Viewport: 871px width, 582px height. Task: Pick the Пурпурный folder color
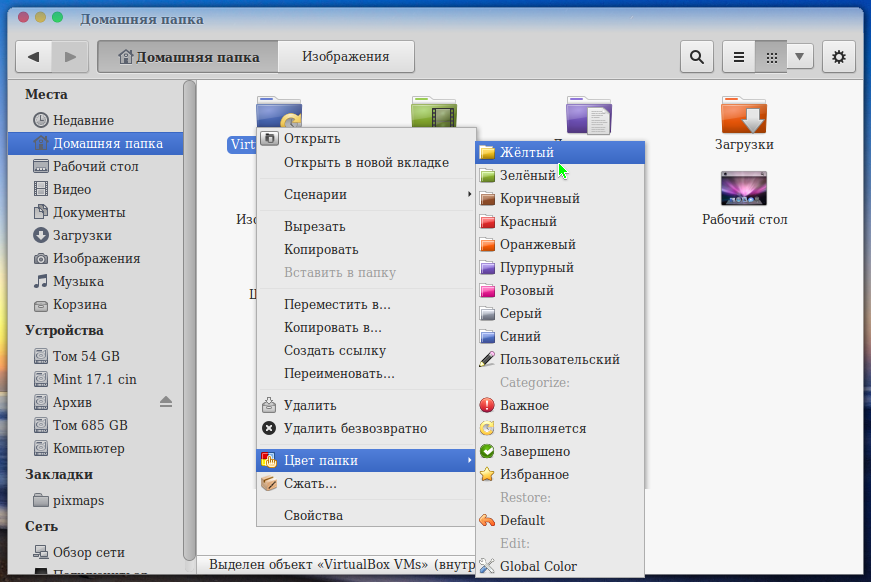[x=560, y=268]
